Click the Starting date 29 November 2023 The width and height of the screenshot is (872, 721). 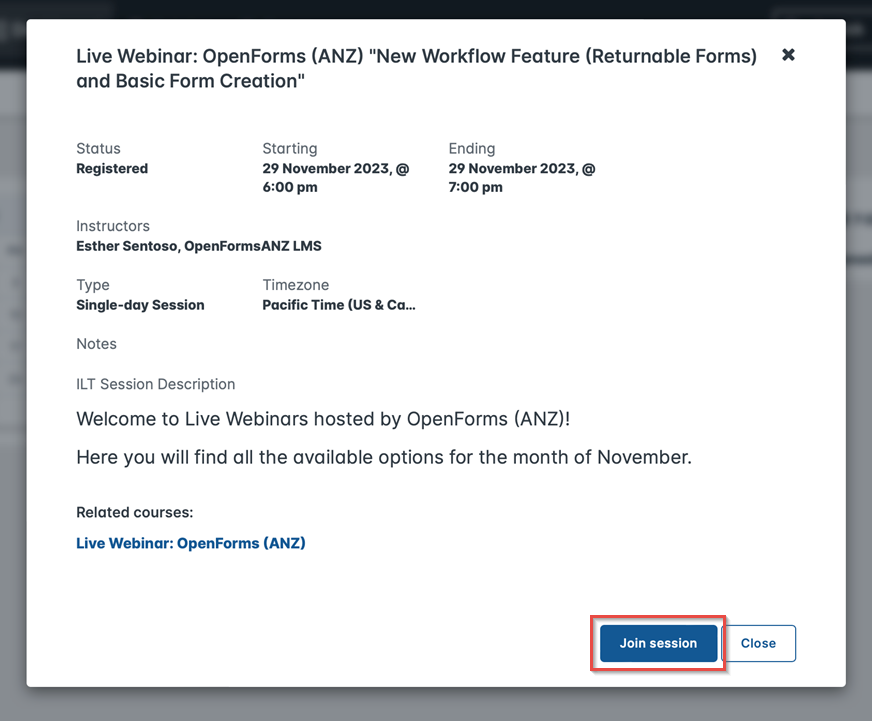pos(335,168)
